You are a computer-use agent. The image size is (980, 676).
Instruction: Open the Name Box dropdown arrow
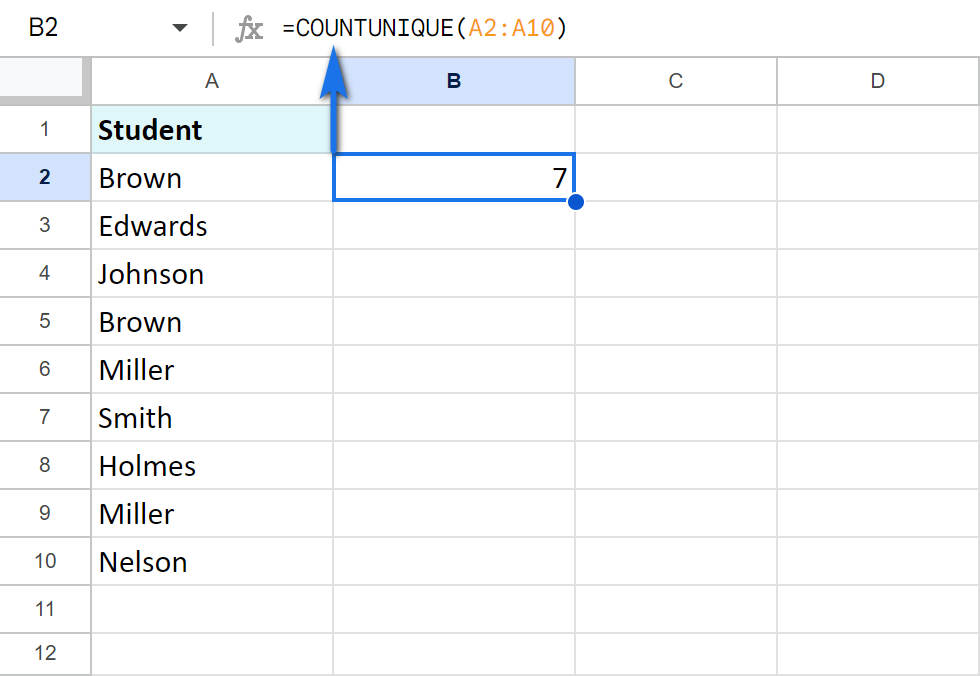tap(180, 28)
